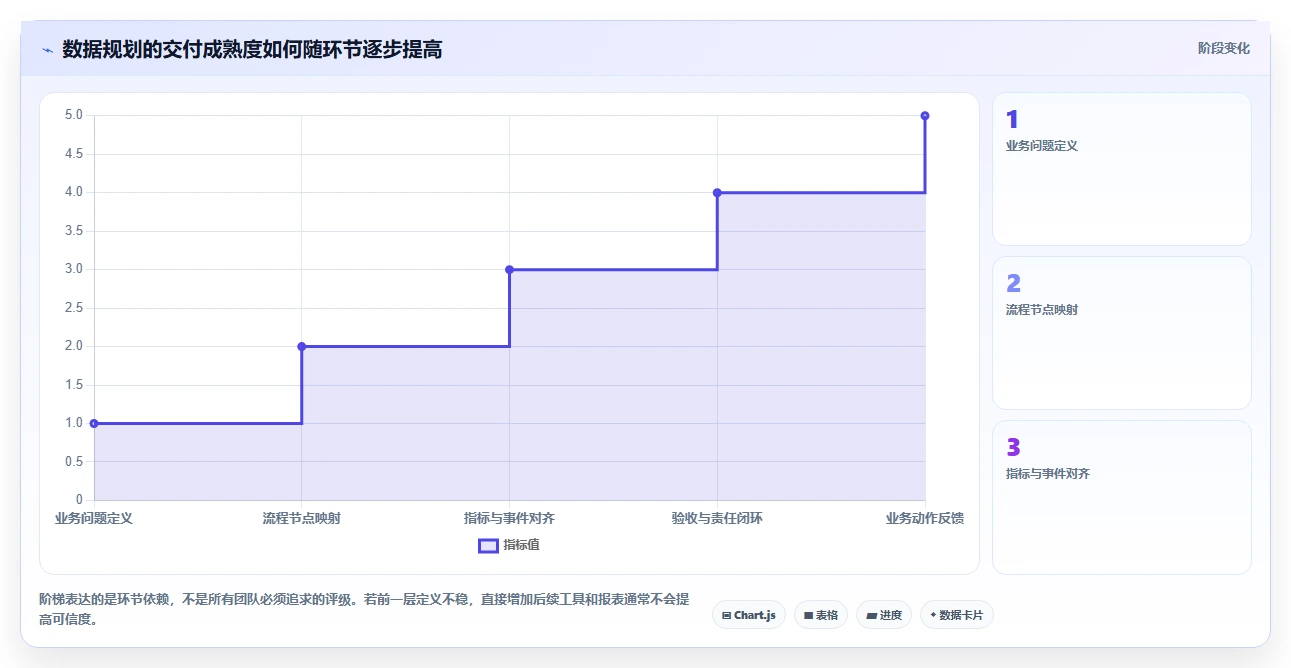Click the 数据卡片 tag chip
Image resolution: width=1291 pixels, height=668 pixels.
pos(957,615)
